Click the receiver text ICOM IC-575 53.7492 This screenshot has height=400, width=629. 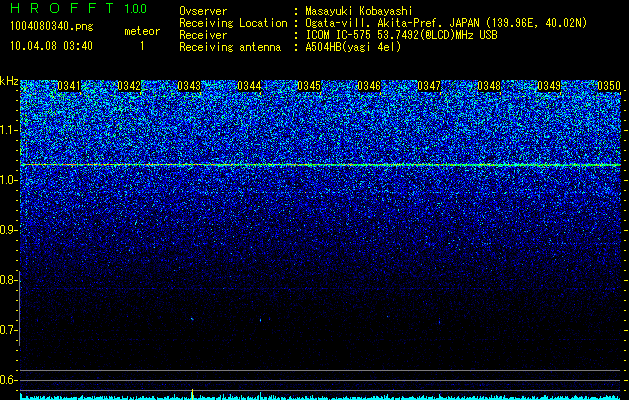401,35
